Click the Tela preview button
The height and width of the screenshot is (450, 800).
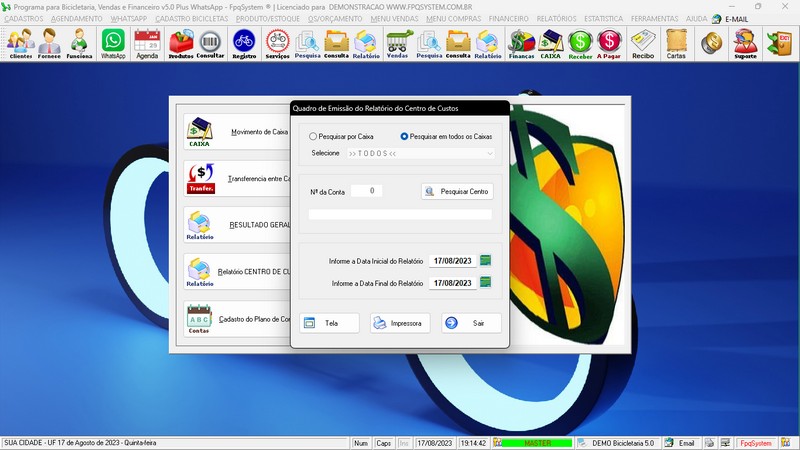(x=329, y=323)
